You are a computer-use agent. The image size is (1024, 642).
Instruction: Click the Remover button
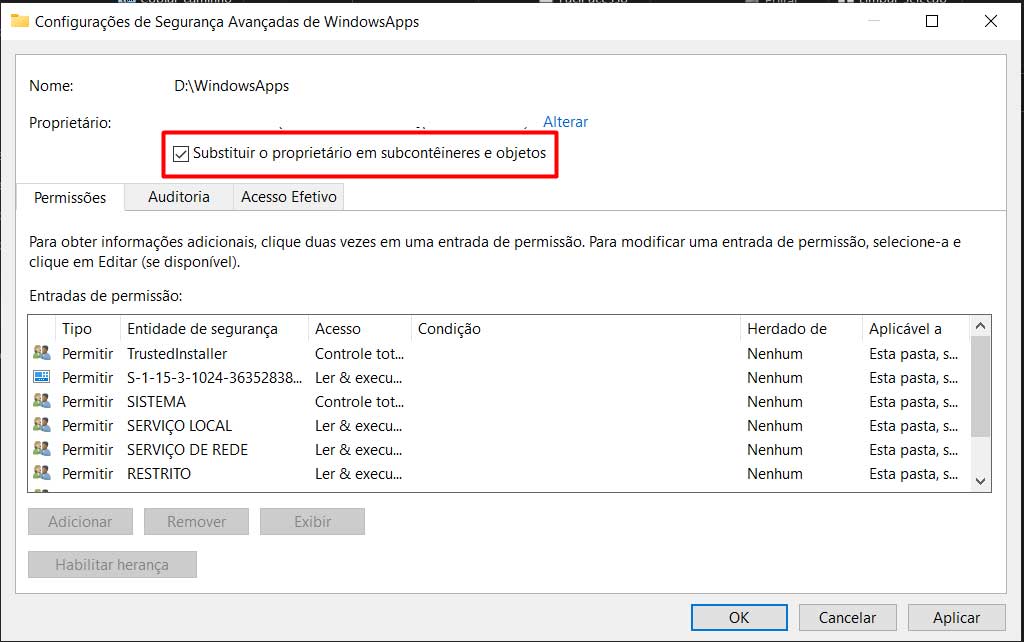coord(197,521)
